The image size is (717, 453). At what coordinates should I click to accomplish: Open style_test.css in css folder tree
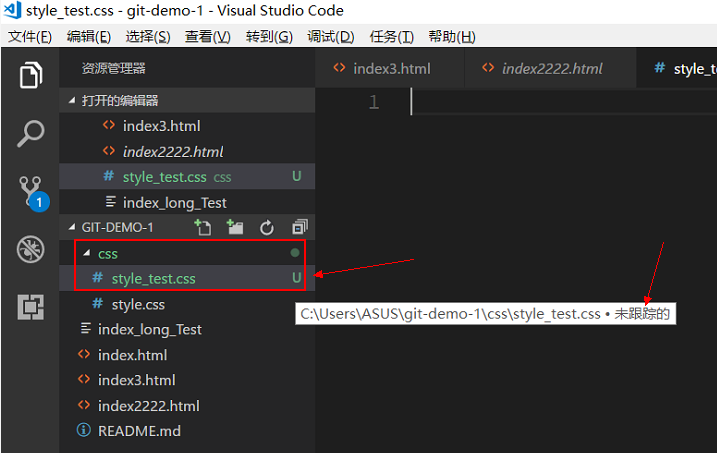(x=187, y=278)
